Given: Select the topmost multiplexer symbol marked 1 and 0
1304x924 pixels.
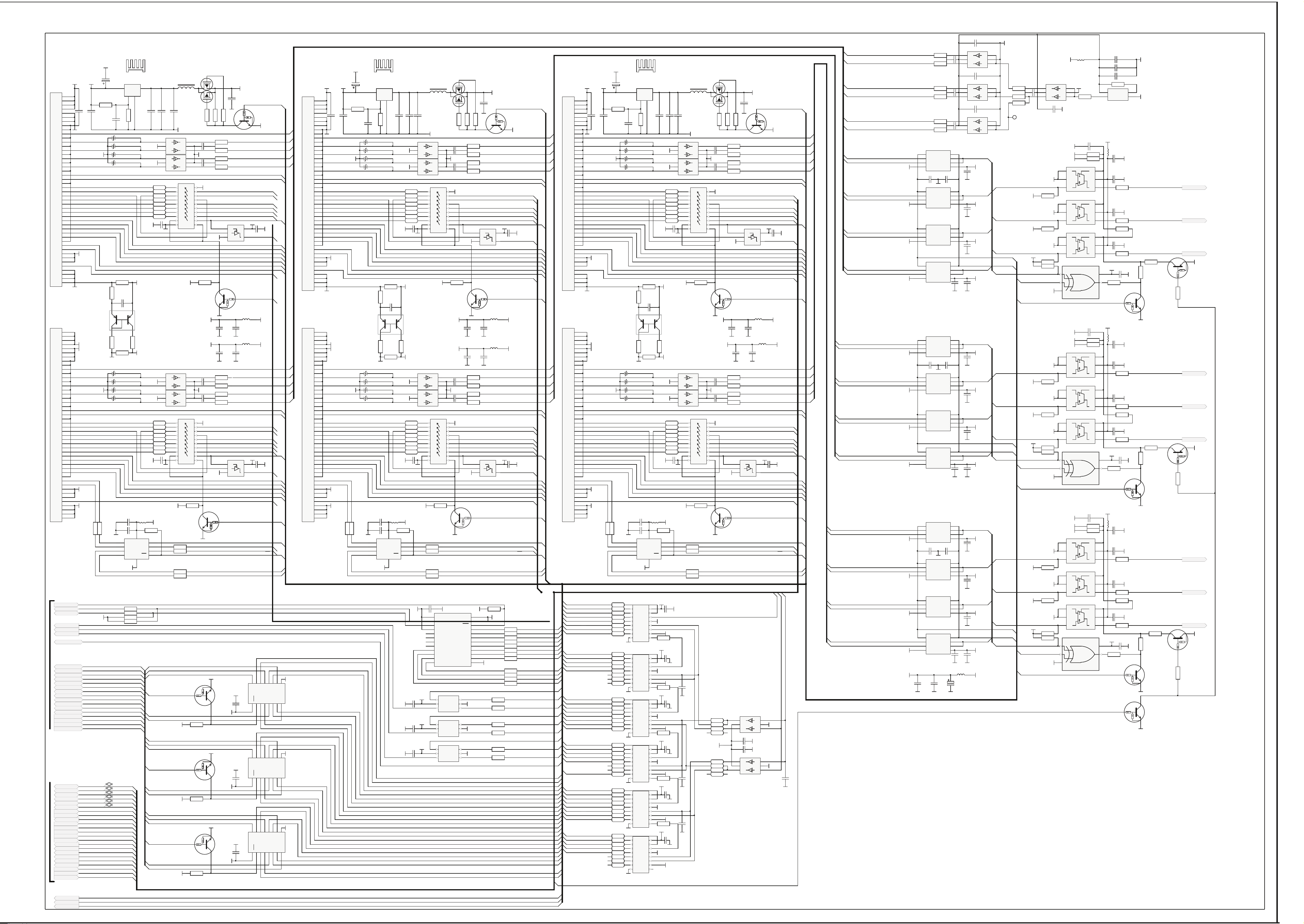Looking at the screenshot, I should 1080,180.
